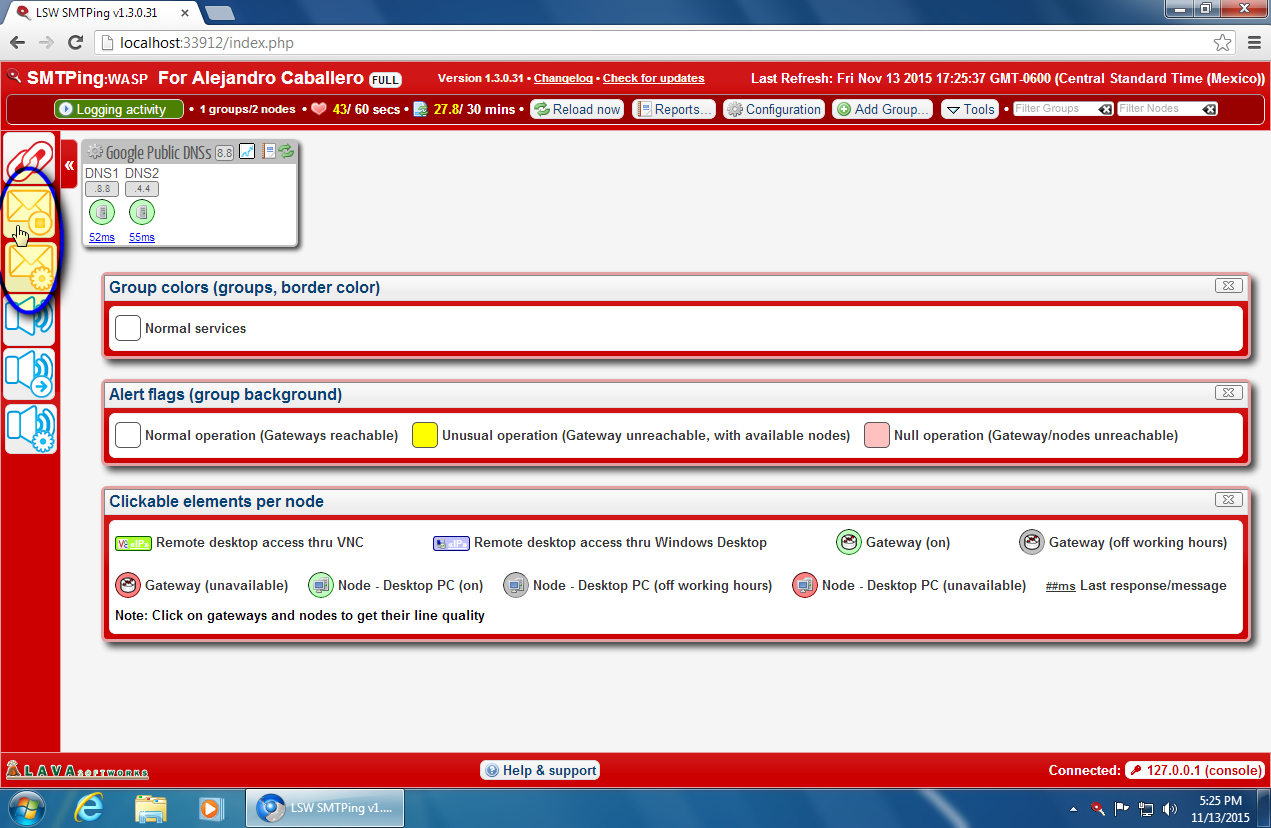Image resolution: width=1271 pixels, height=828 pixels.
Task: Clear the Filter Groups field
Action: [1105, 109]
